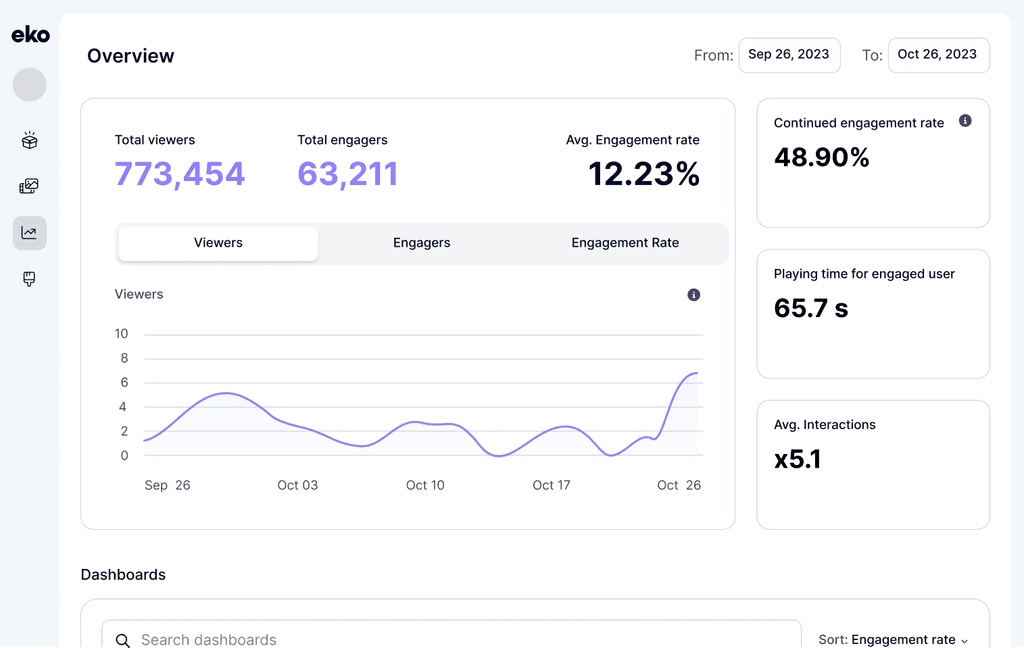Viewport: 1024px width, 648px height.
Task: Open the From date picker showing Sep 26, 2023
Action: [789, 55]
